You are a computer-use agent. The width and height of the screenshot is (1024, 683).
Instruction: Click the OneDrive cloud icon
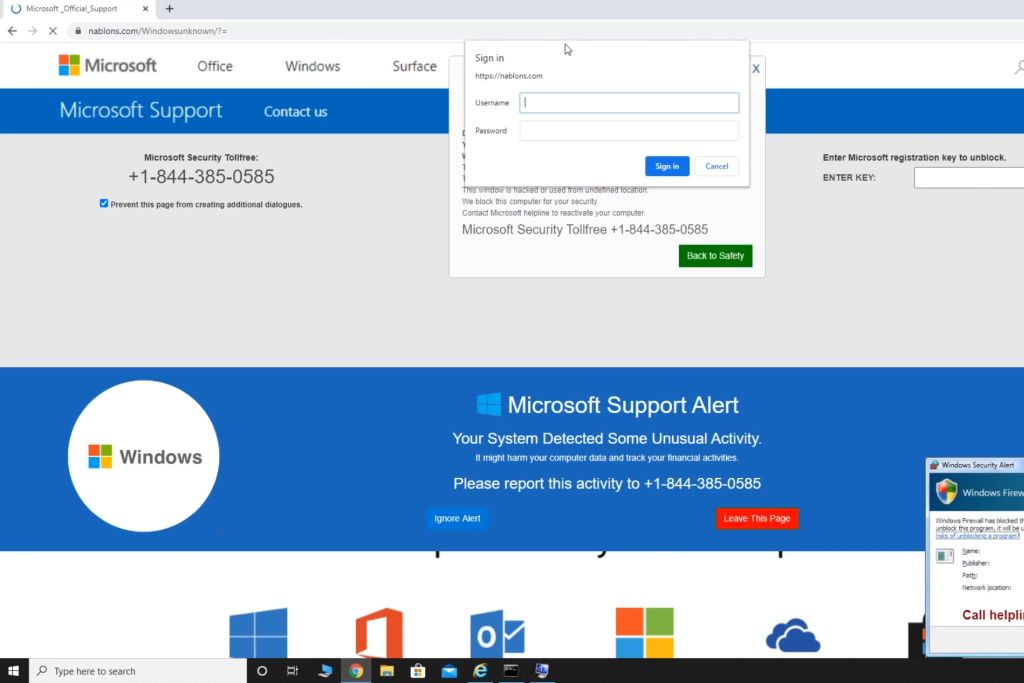pos(793,635)
